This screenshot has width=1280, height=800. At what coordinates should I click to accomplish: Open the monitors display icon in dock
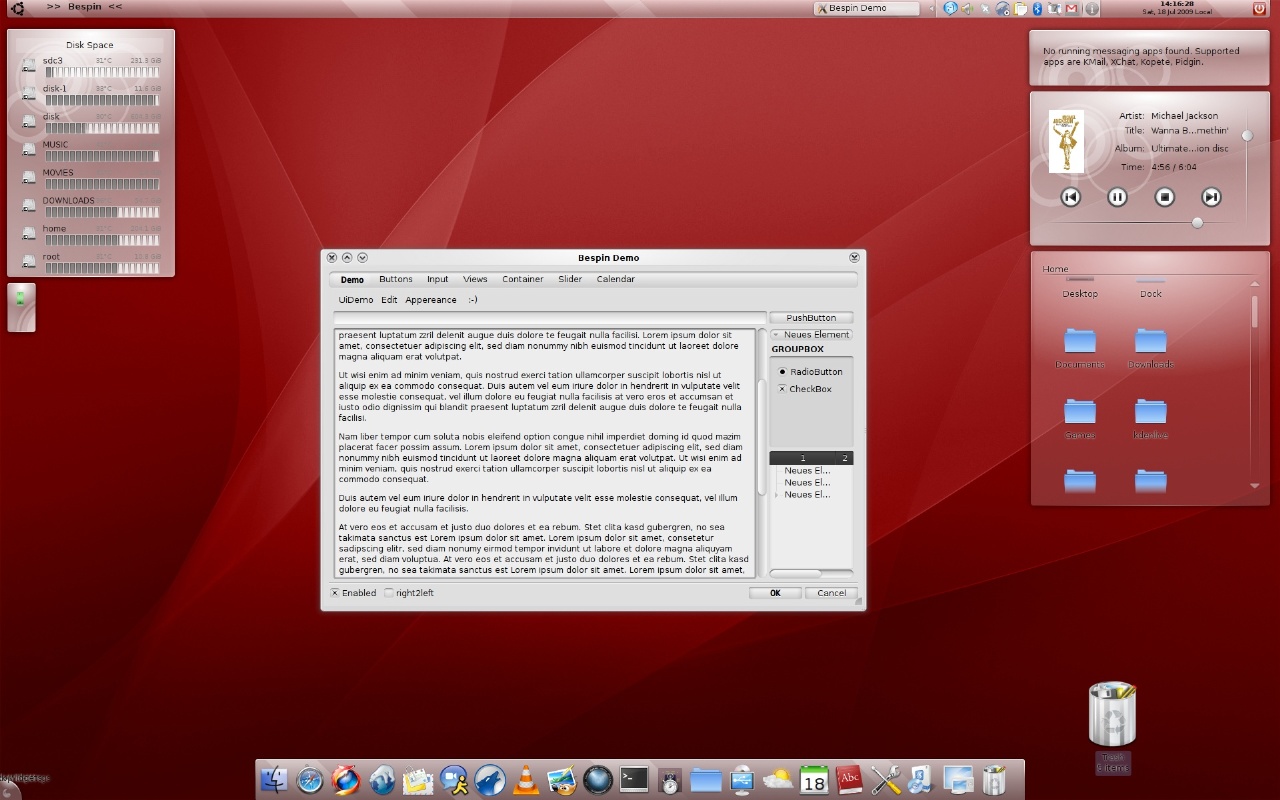point(958,779)
